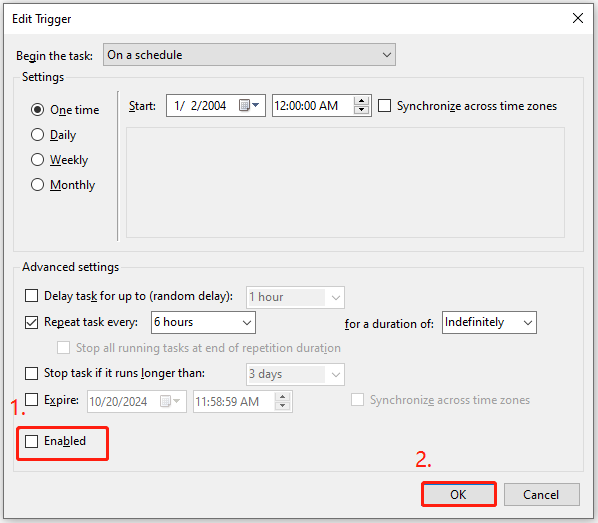Uncheck Repeat task every checkbox
The width and height of the screenshot is (598, 523).
(32, 322)
